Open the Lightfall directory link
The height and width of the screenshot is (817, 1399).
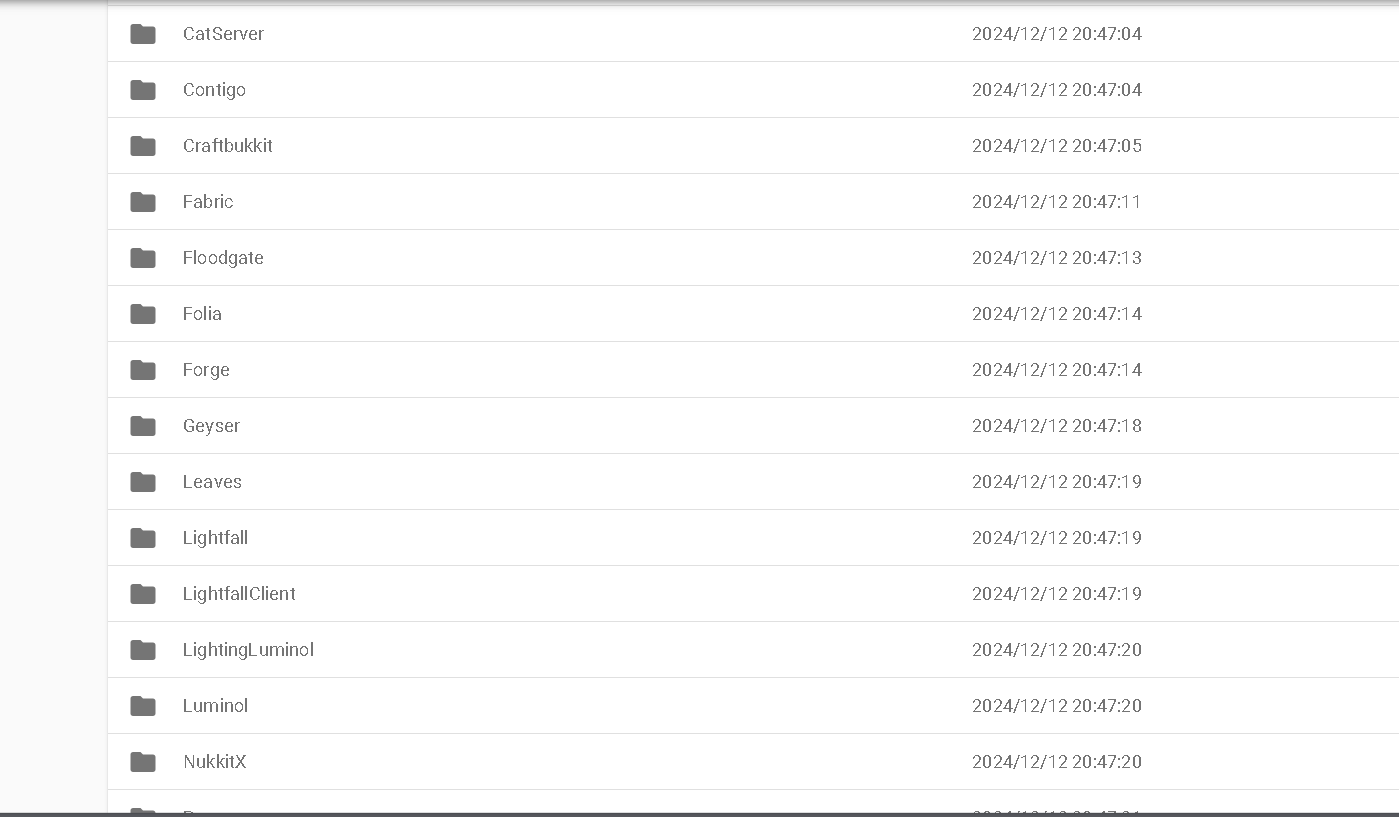(215, 538)
